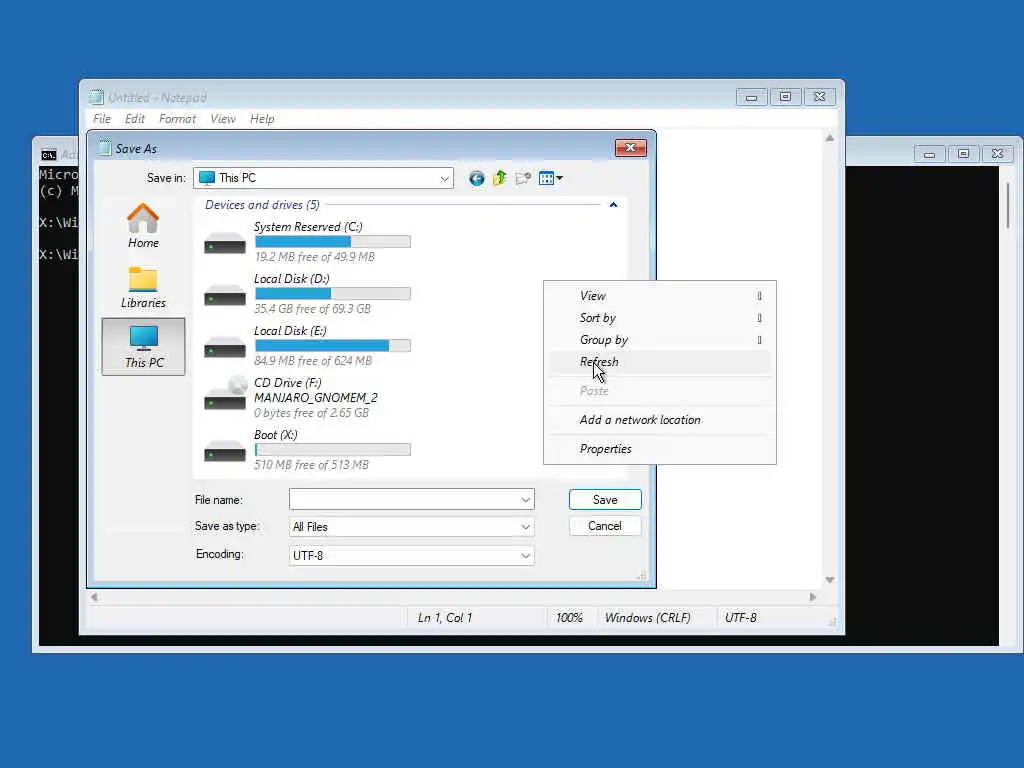Select the CD Drive (F:) icon
The image size is (1024, 768).
point(225,394)
